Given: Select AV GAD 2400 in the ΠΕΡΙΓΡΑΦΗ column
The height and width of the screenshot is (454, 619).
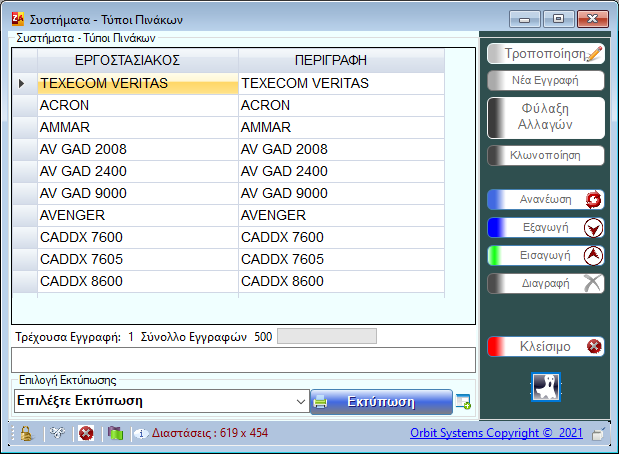Looking at the screenshot, I should click(x=341, y=172).
